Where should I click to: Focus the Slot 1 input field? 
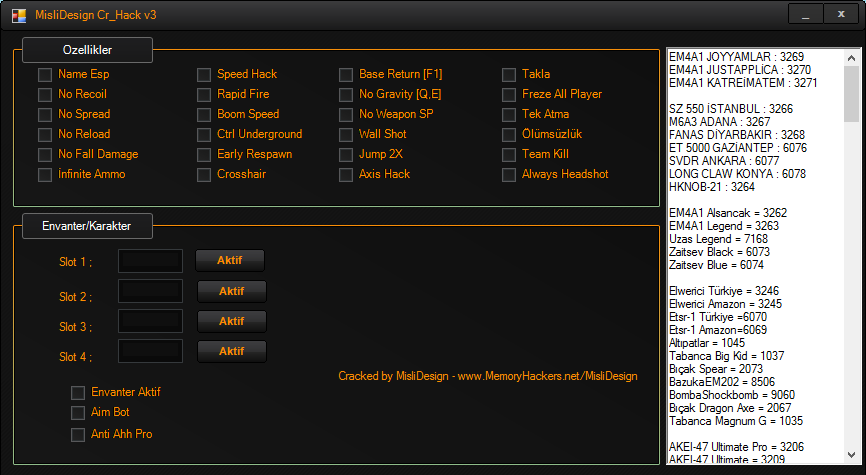[x=150, y=261]
